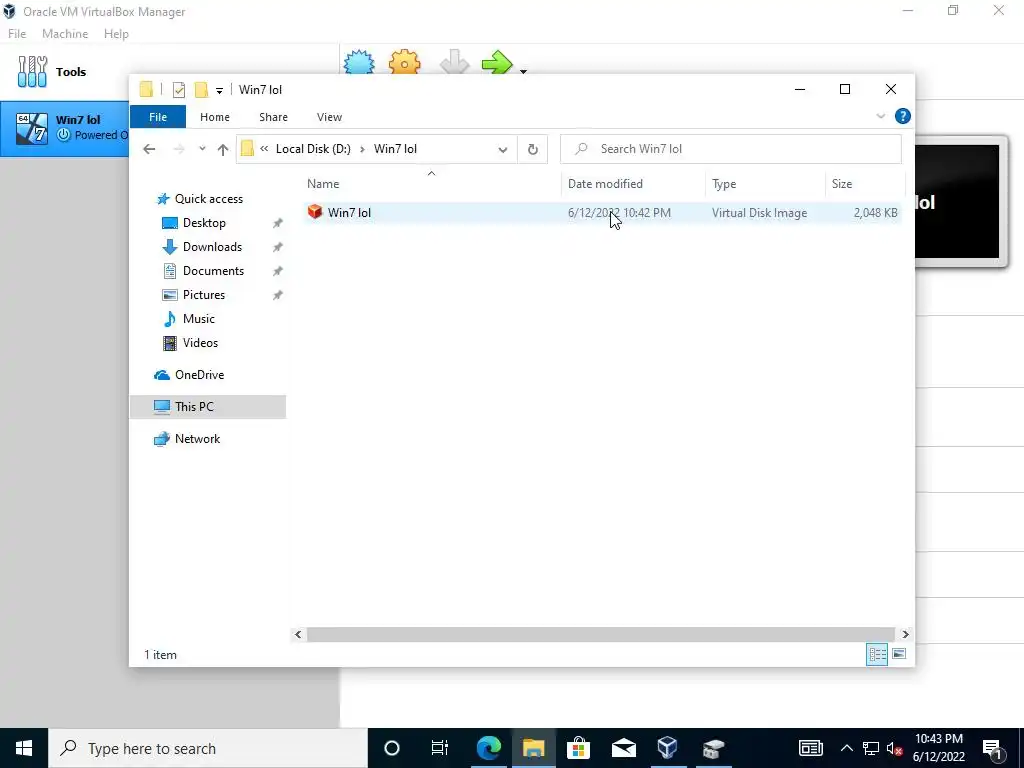Image resolution: width=1024 pixels, height=768 pixels.
Task: Open VirtualBox Settings gear icon
Action: pos(404,63)
